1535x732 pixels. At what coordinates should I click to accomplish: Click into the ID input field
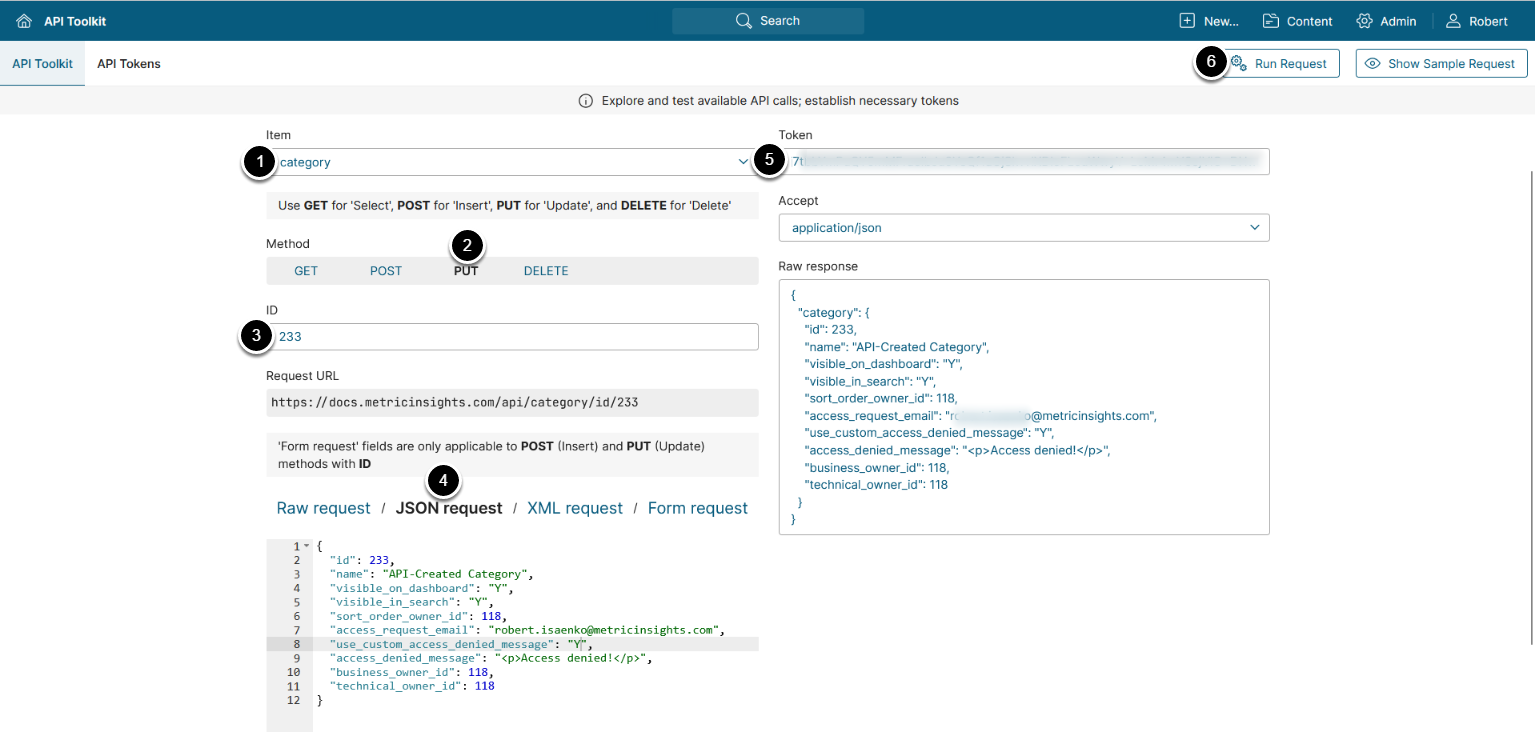tap(515, 337)
